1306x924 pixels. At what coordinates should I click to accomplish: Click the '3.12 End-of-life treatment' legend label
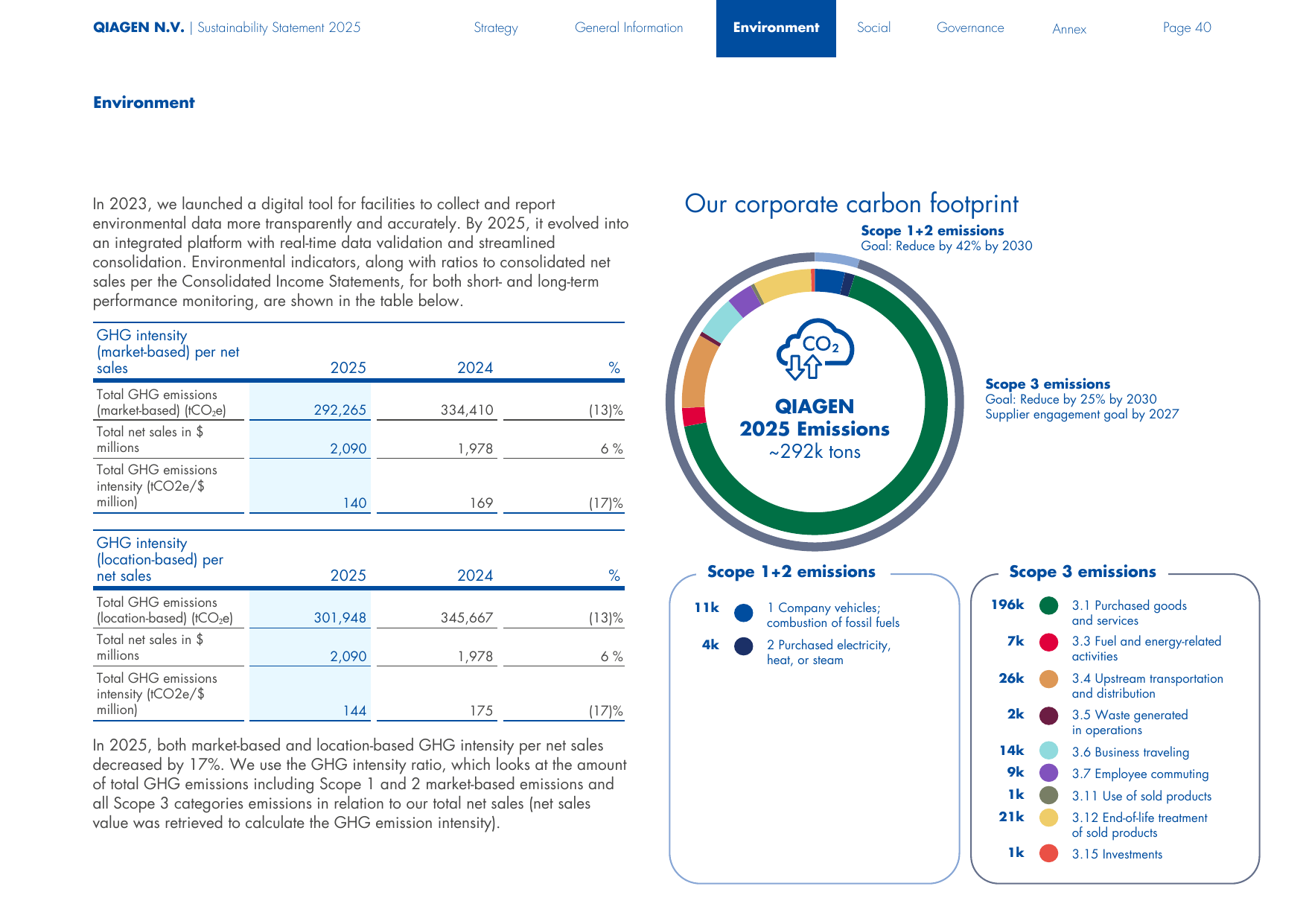coord(1139,825)
